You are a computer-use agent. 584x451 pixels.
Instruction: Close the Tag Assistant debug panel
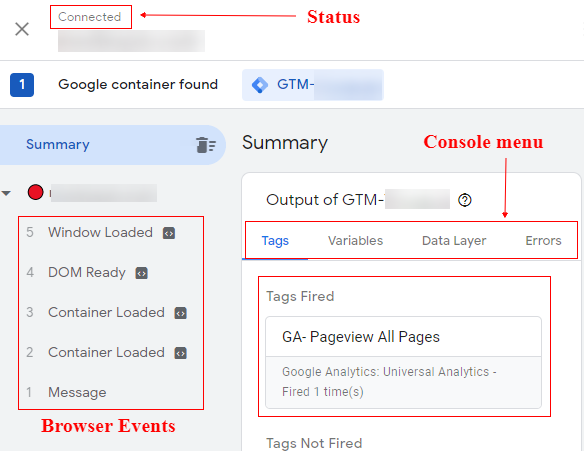22,29
